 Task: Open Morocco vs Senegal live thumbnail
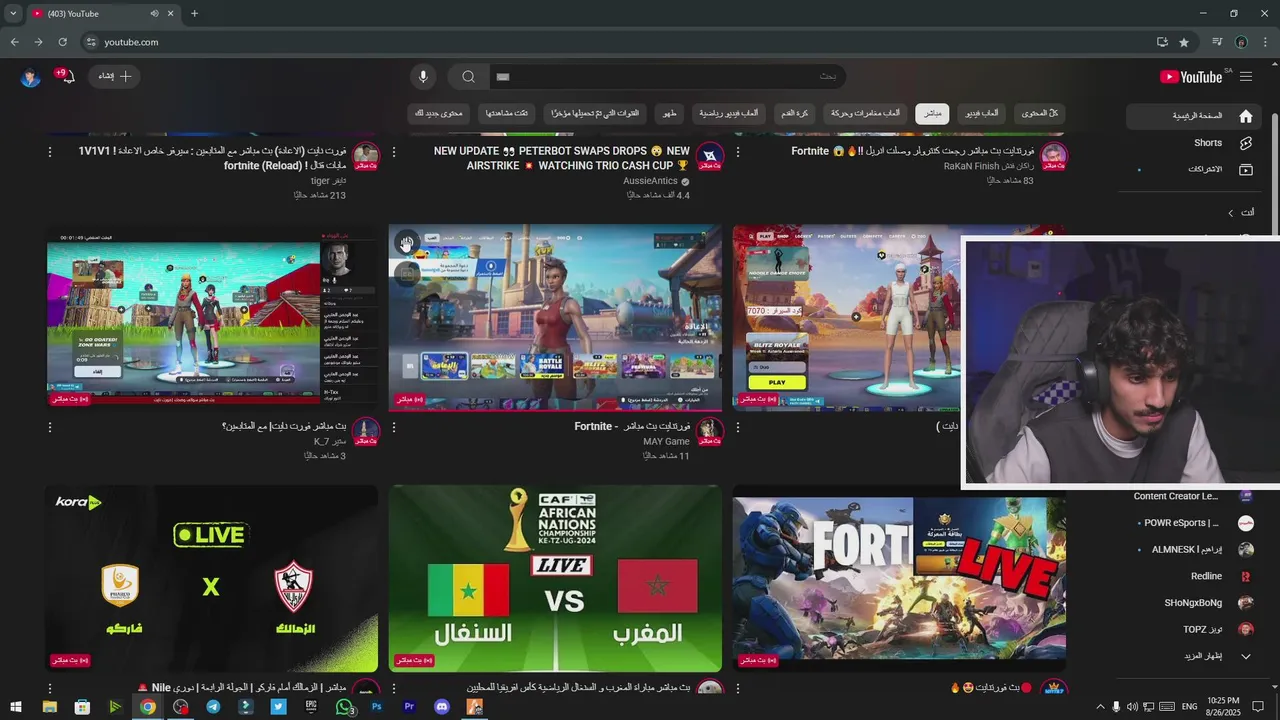(x=555, y=579)
